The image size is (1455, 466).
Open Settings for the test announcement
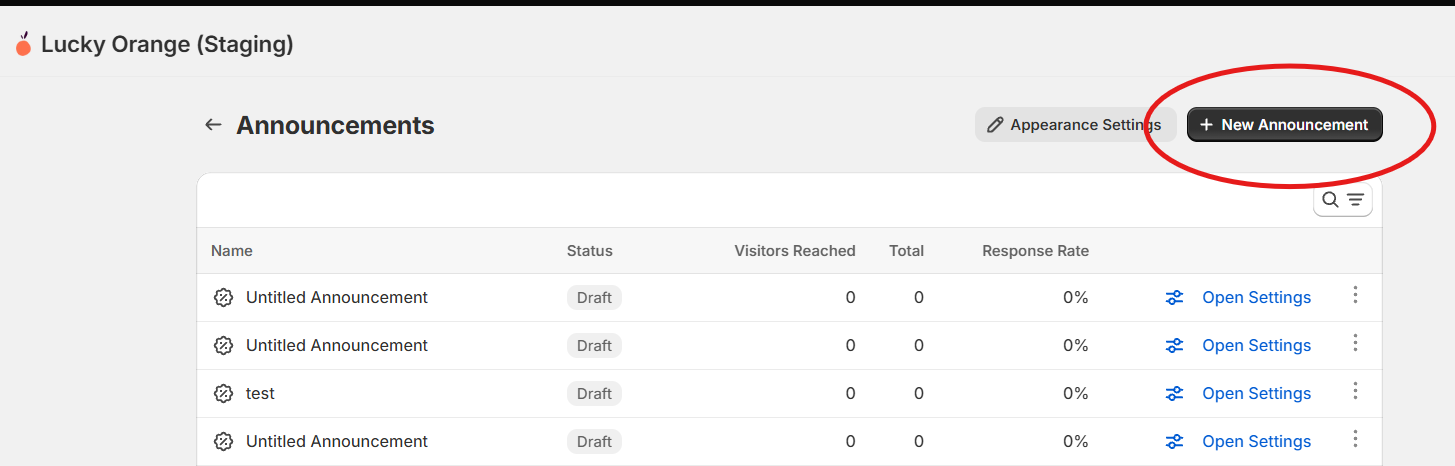[1256, 393]
